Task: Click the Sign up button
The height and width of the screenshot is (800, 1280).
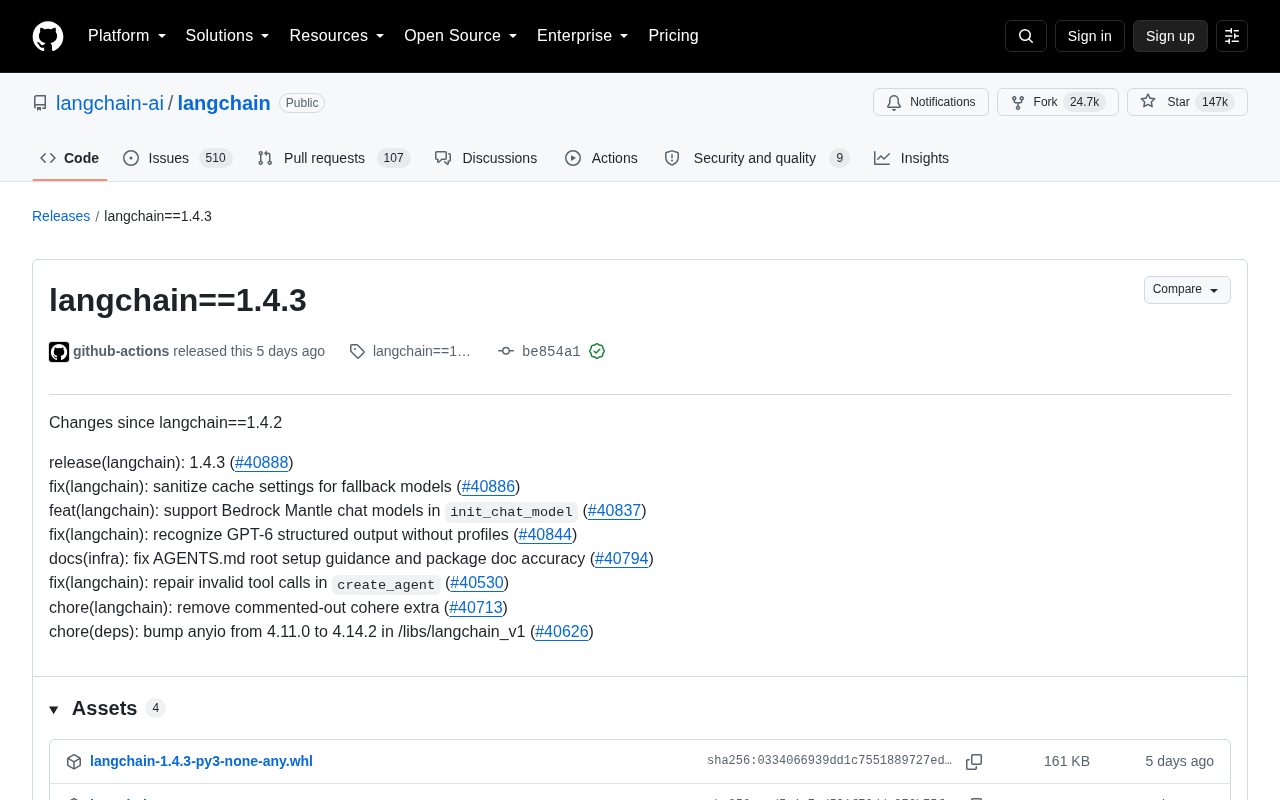Action: point(1170,36)
